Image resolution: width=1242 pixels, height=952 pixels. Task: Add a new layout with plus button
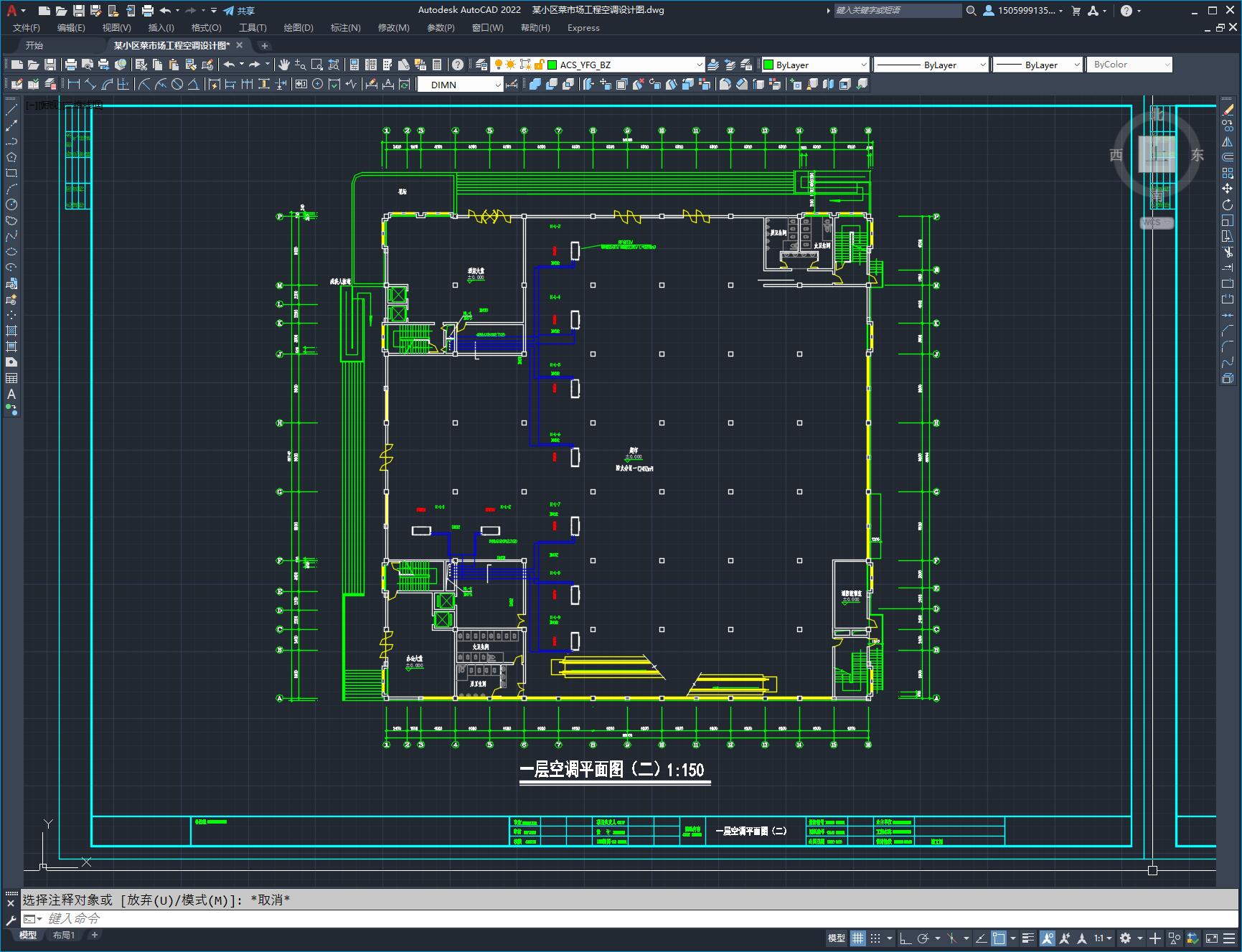pyautogui.click(x=94, y=935)
